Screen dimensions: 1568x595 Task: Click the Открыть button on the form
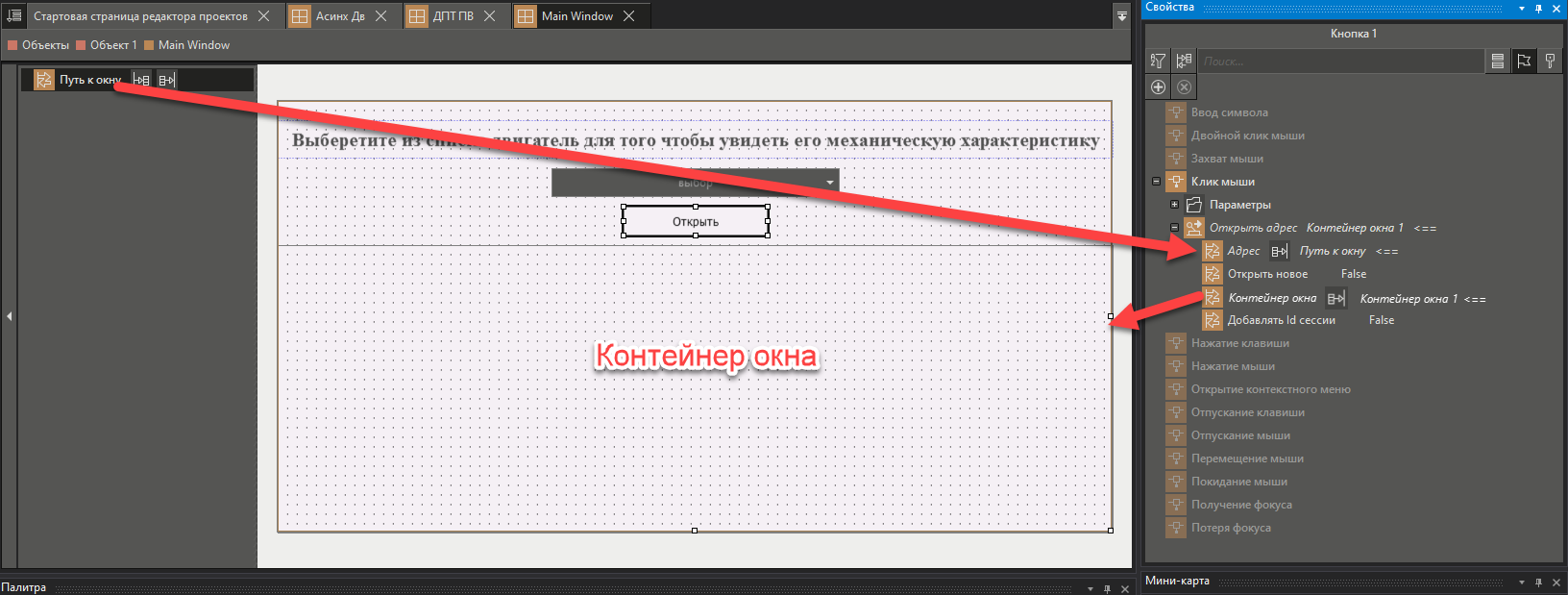point(696,221)
